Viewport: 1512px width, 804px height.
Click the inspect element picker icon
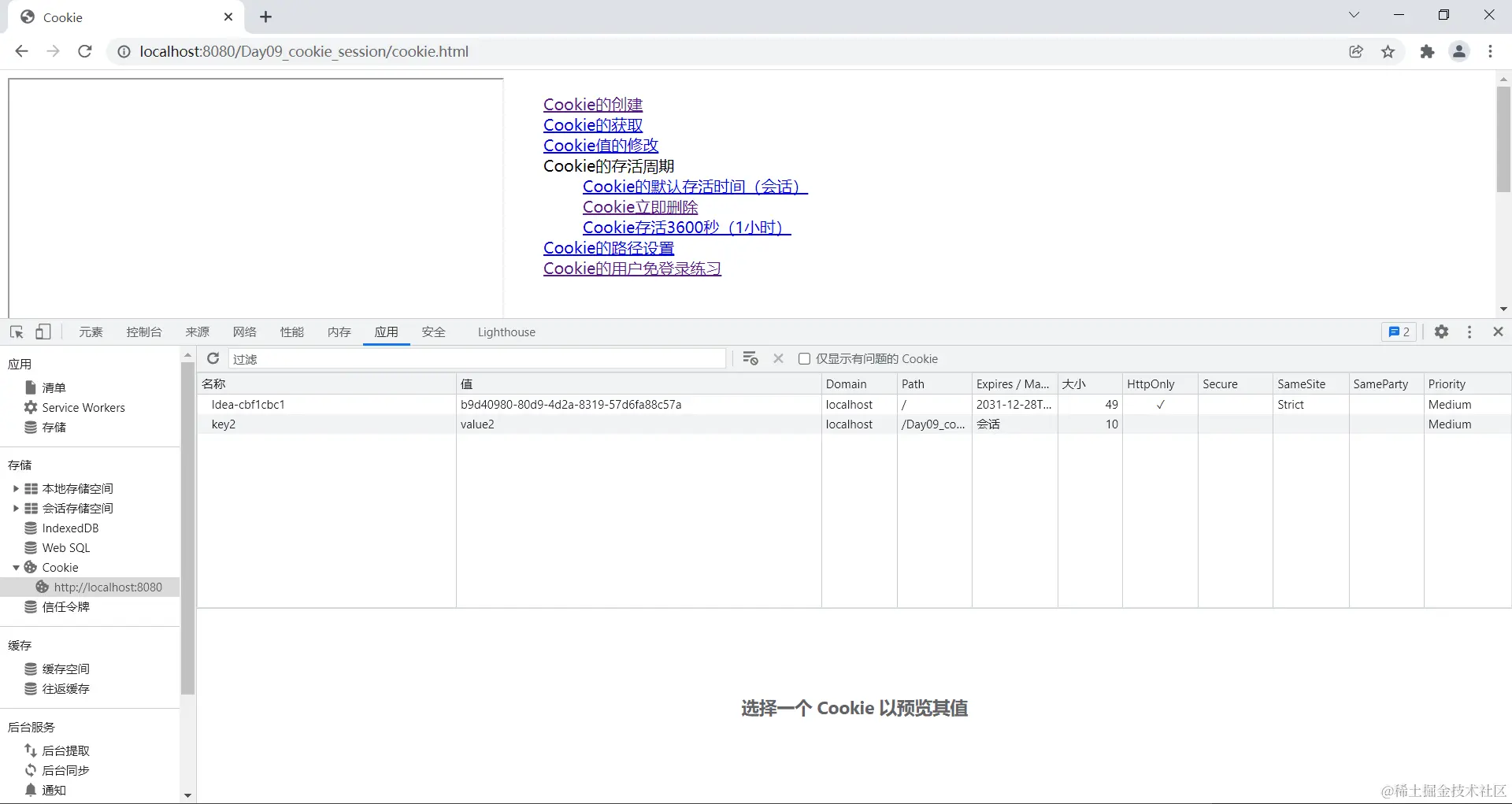click(17, 332)
